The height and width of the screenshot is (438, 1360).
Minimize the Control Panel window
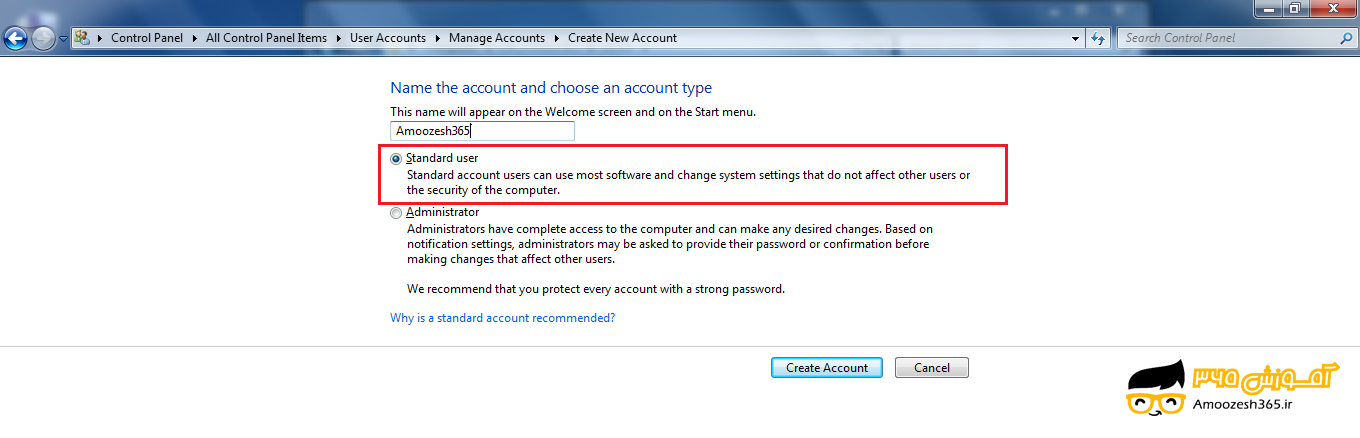tap(1267, 8)
